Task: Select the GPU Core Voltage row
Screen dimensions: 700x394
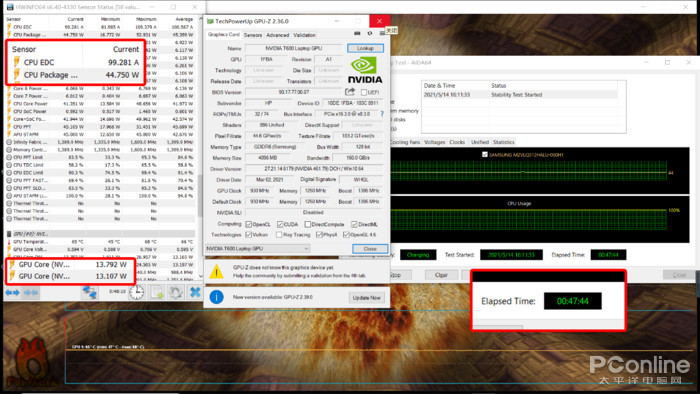Action: [x=100, y=249]
